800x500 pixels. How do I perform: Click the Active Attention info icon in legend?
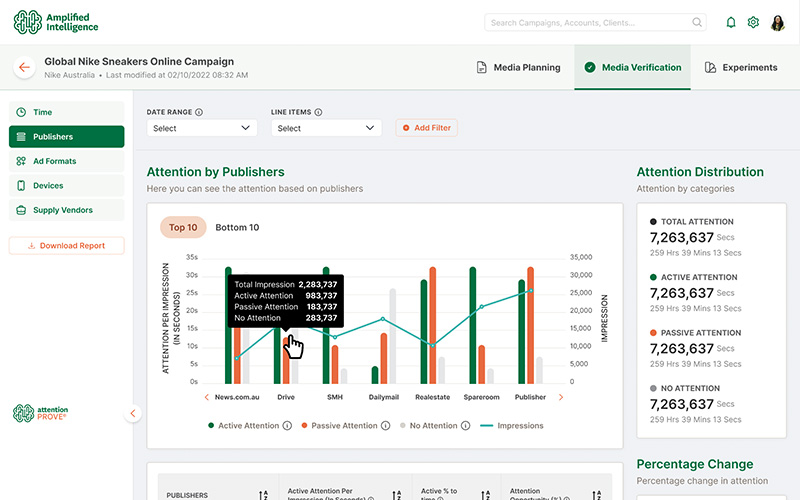[287, 426]
